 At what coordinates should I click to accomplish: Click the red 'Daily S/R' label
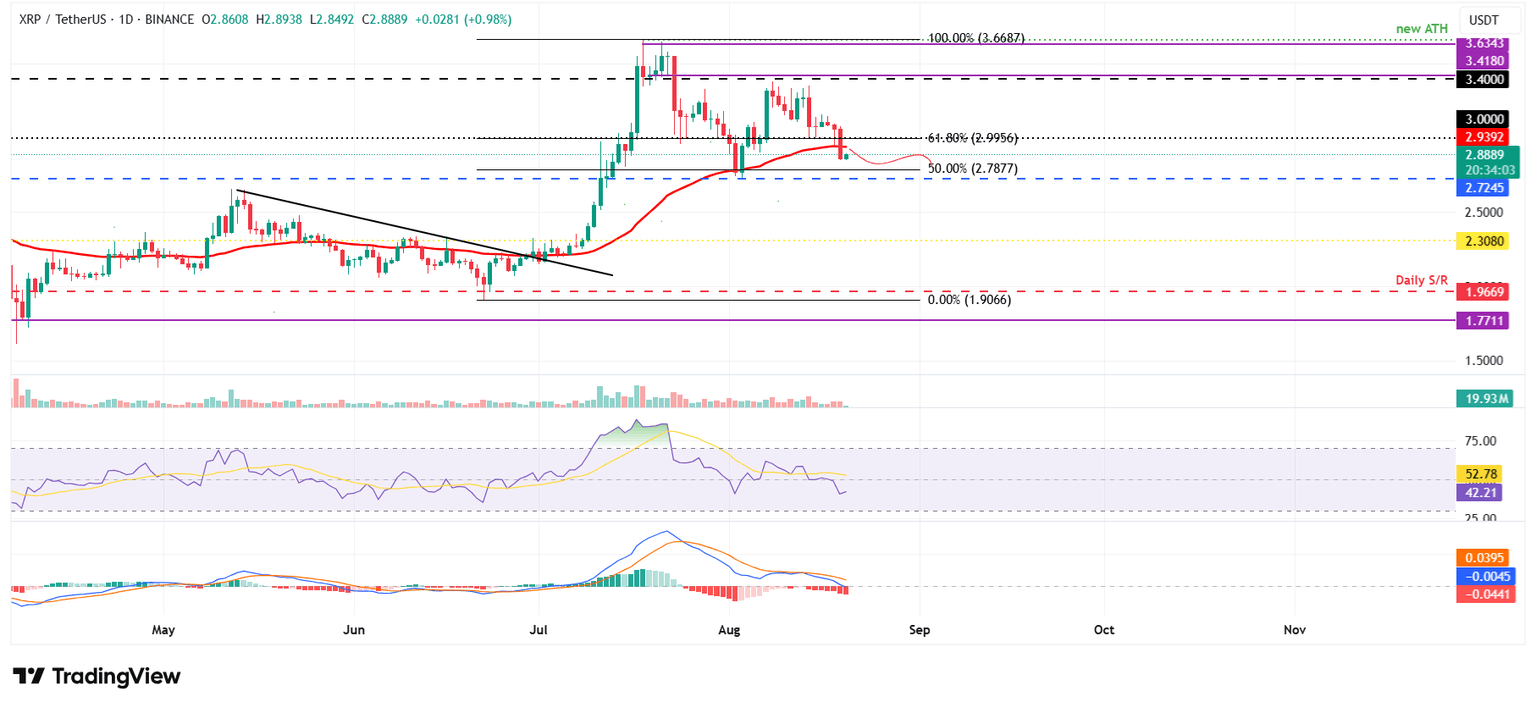[1421, 280]
